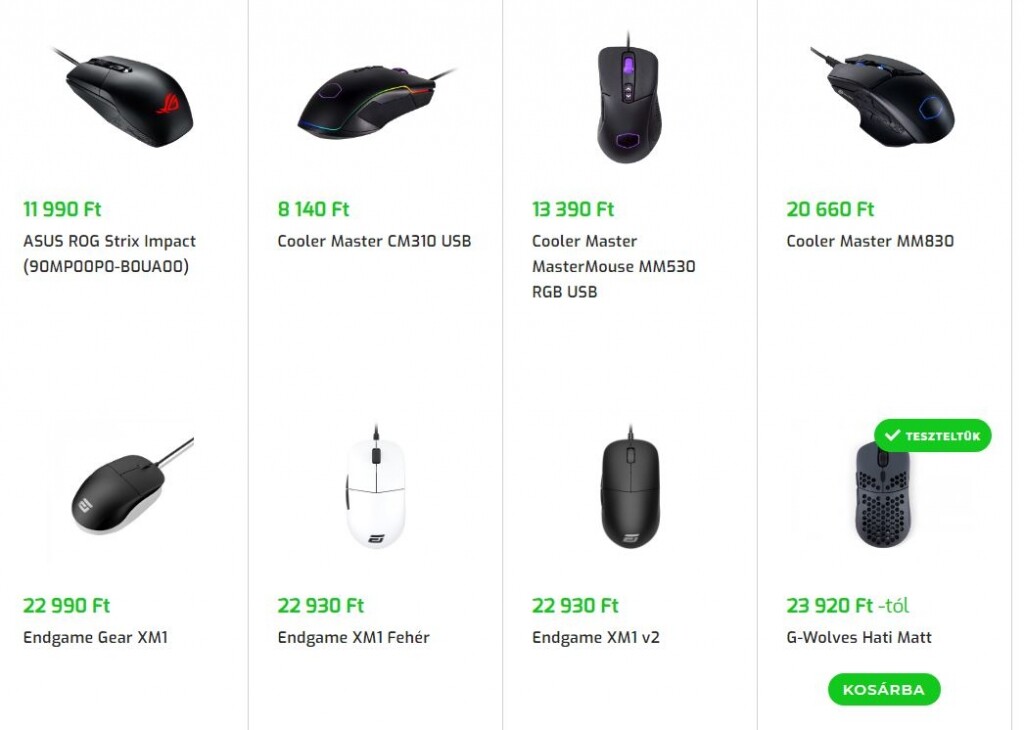Click the 23 920 Ft -tól price
Screen dimensions: 1024x730
[x=847, y=605]
